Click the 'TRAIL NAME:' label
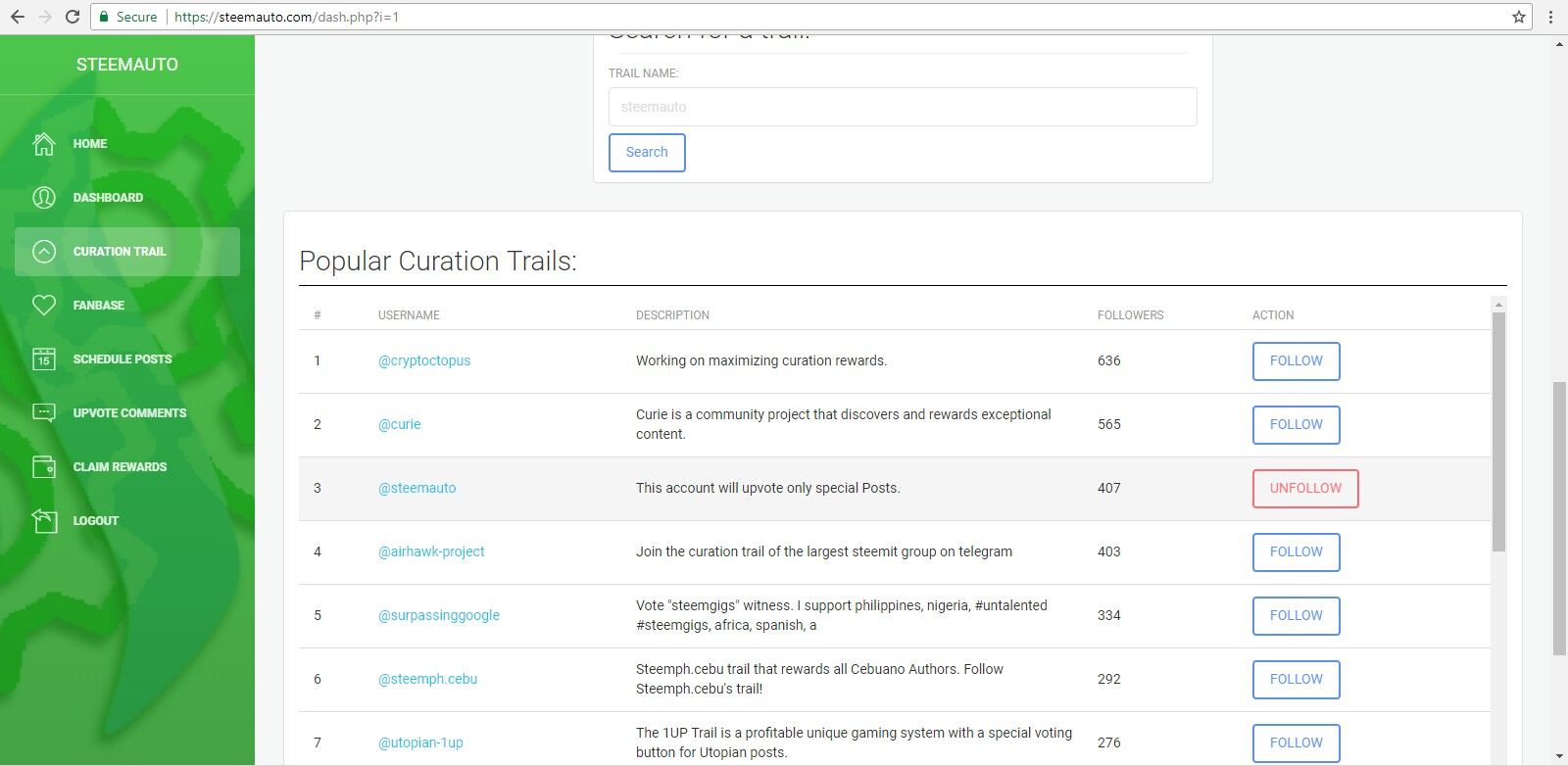Viewport: 1568px width, 766px height. (643, 73)
